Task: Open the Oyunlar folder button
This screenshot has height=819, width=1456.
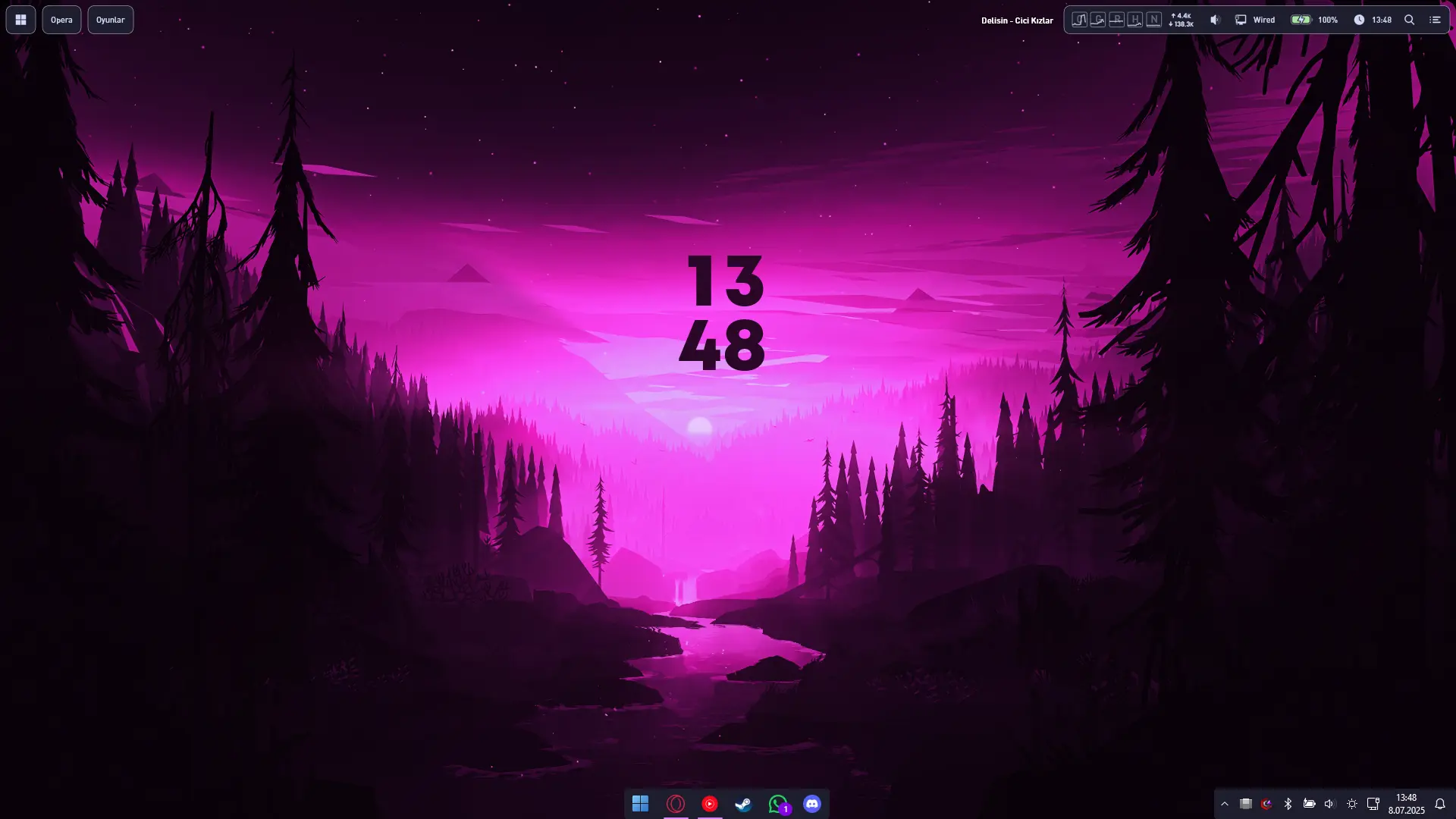Action: point(111,20)
